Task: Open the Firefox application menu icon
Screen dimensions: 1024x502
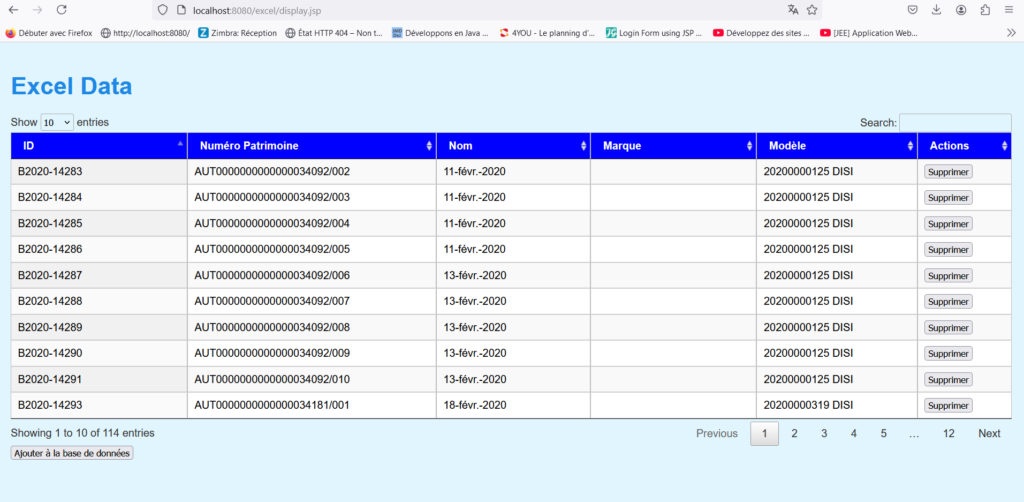Action: tap(1010, 9)
